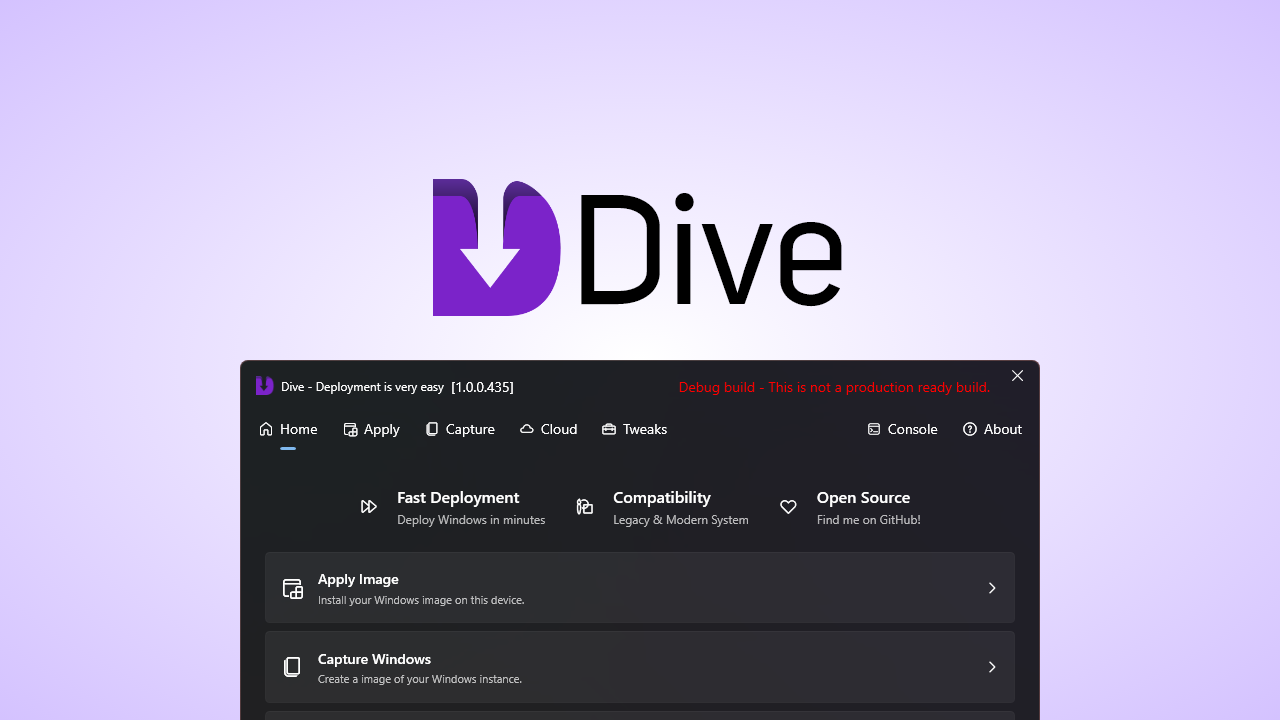Click the Capture Windows card icon

(x=292, y=667)
